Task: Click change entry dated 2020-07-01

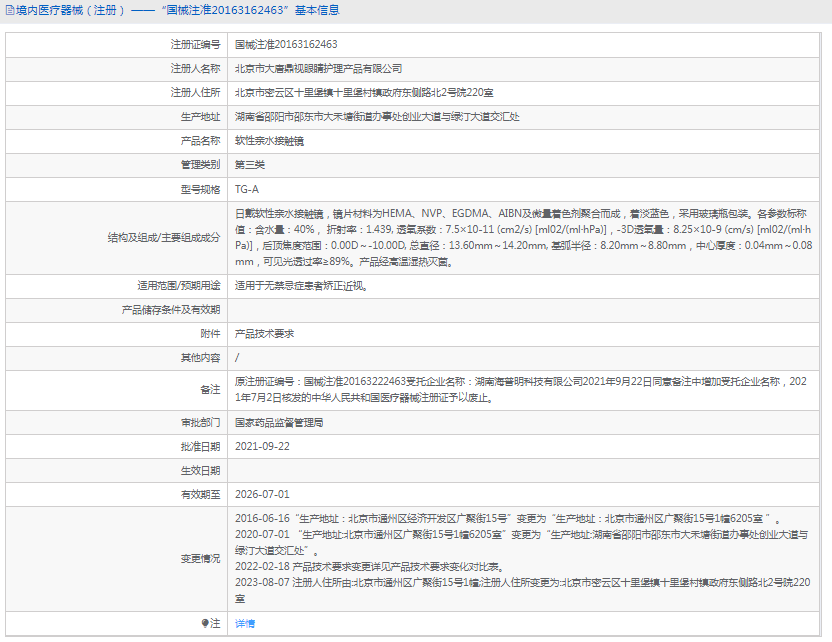Action: (x=522, y=543)
